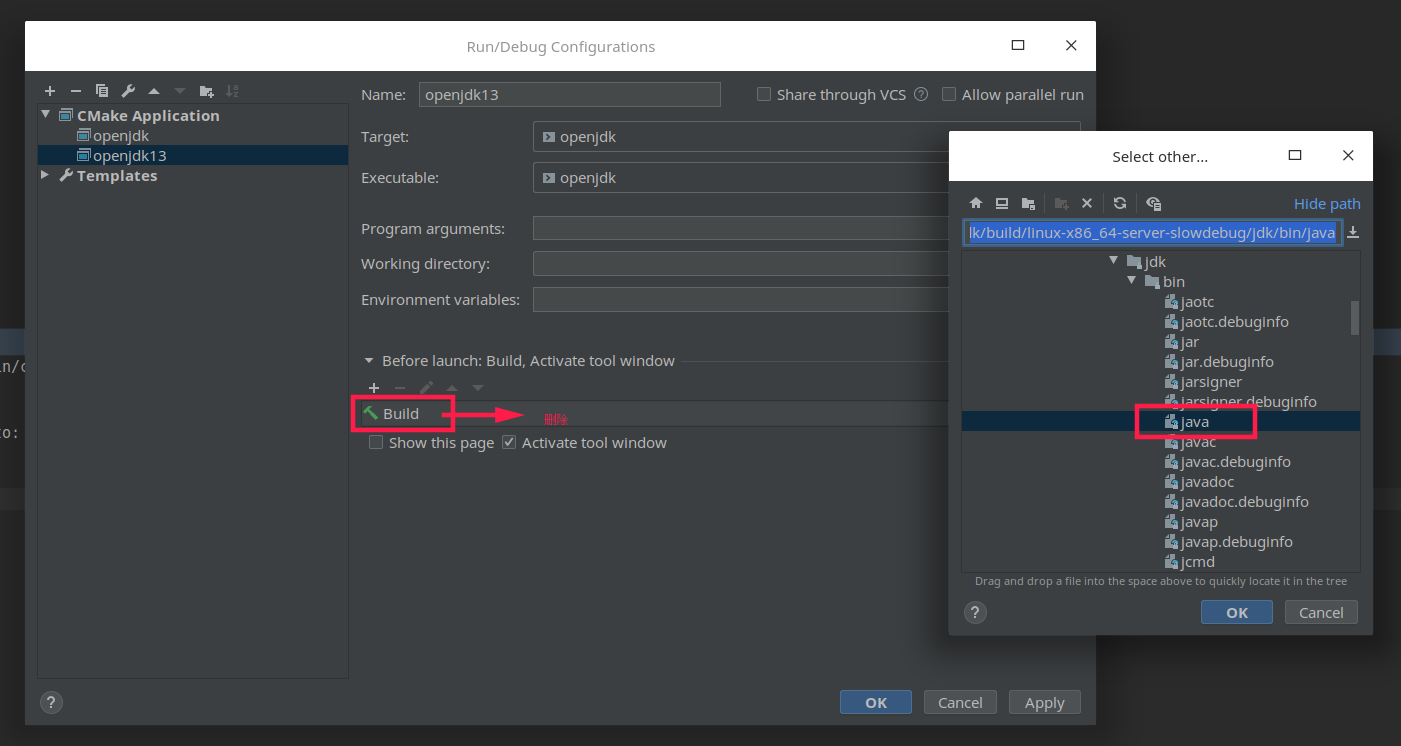Uncheck Activate tool window
Viewport: 1401px width, 746px height.
(509, 442)
